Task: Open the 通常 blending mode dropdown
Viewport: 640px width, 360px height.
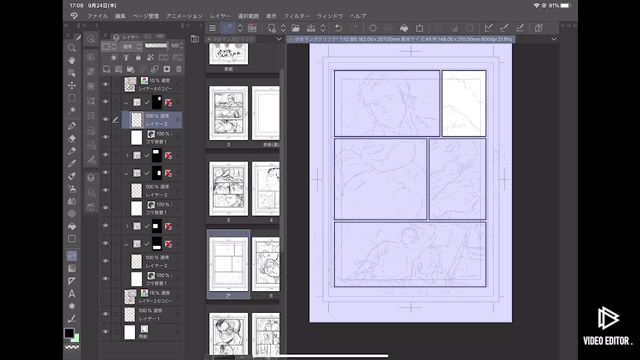Action: 131,46
